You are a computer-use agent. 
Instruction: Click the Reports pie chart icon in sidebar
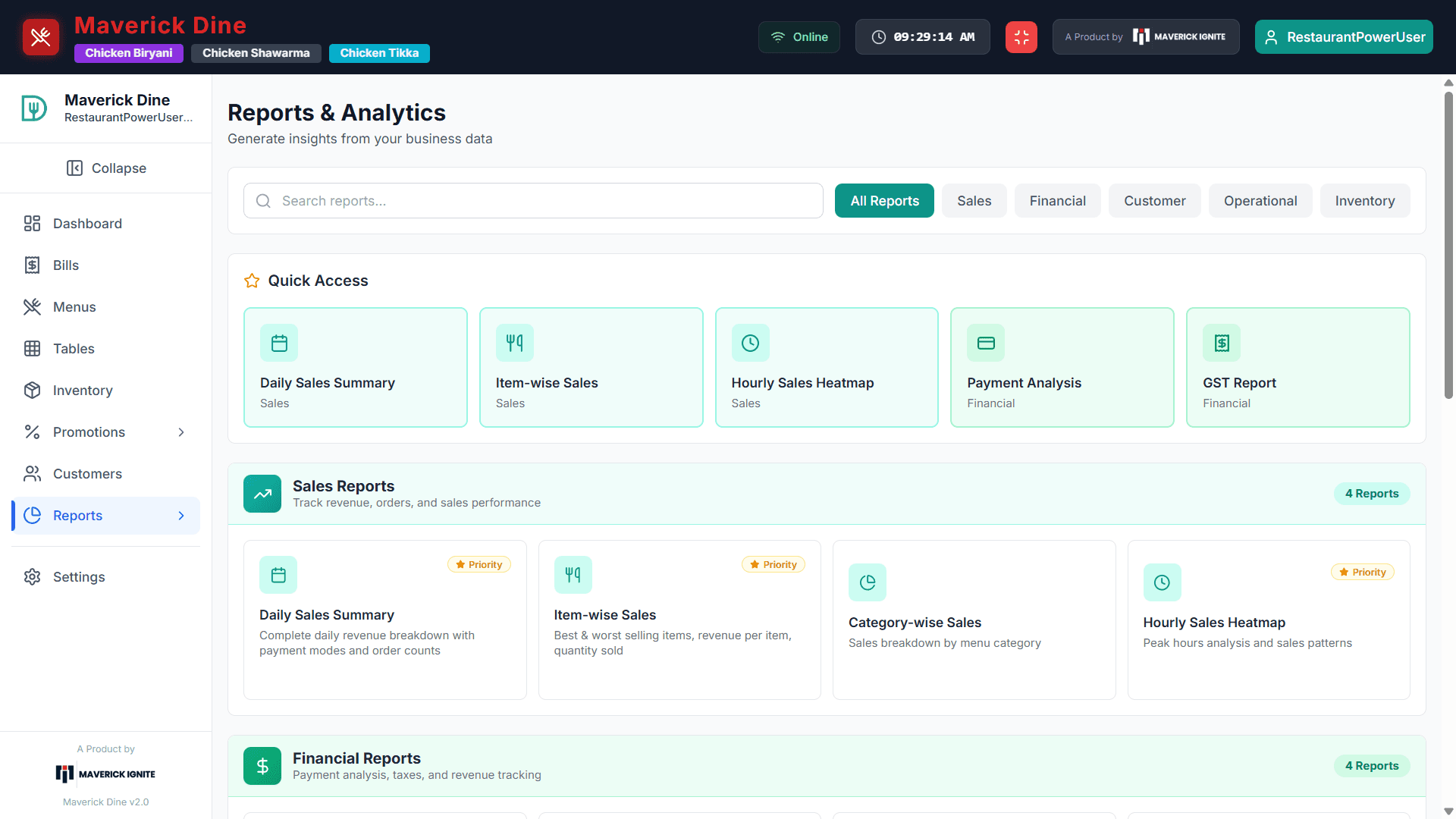32,515
